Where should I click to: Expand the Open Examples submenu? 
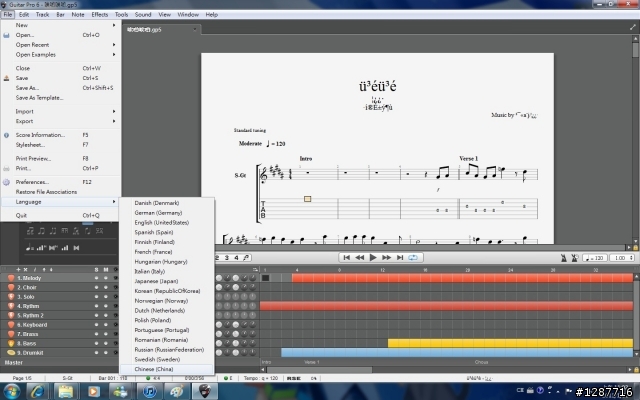[x=114, y=54]
